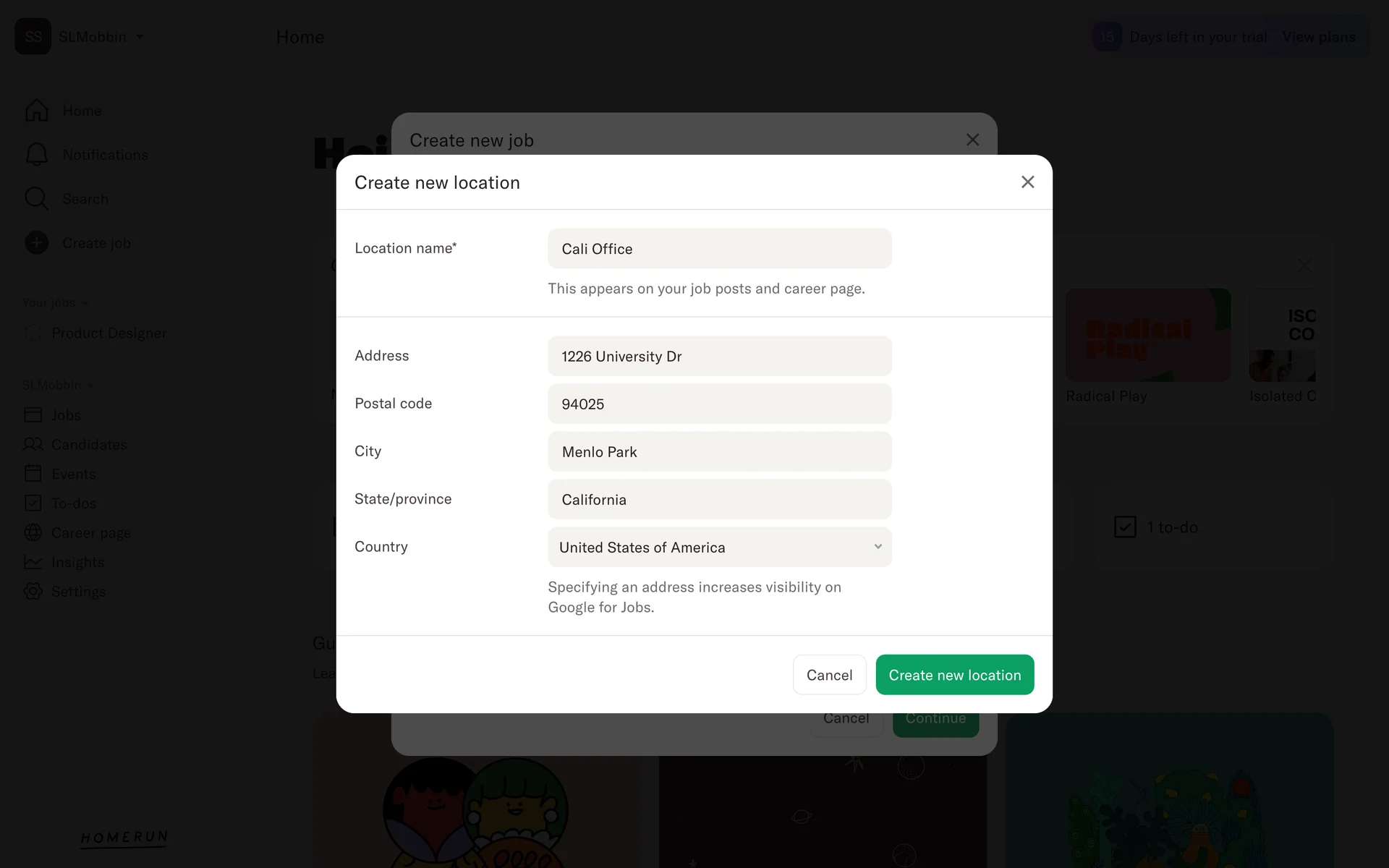This screenshot has height=868, width=1389.
Task: Click the View plans link
Action: [x=1318, y=37]
